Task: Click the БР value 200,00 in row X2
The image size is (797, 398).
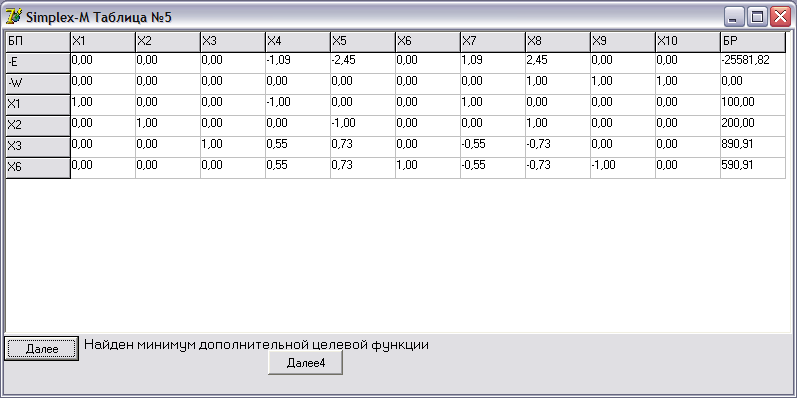Action: pyautogui.click(x=753, y=126)
